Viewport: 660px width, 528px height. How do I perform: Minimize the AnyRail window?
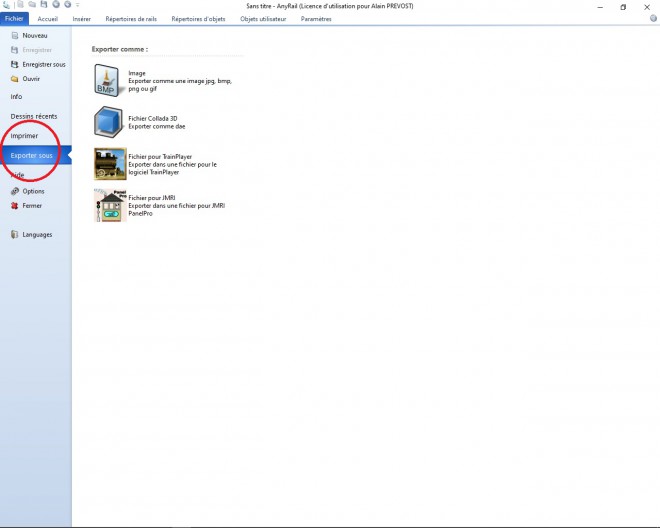600,7
